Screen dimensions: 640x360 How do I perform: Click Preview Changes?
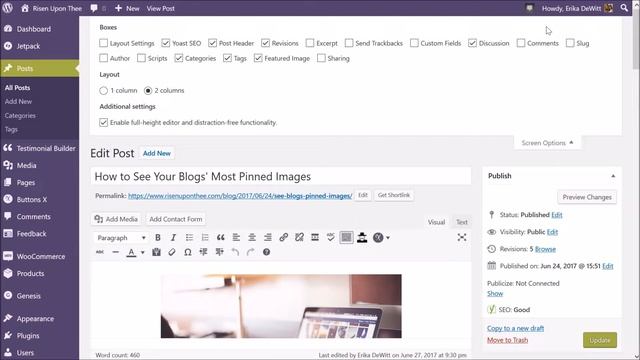[x=587, y=197]
